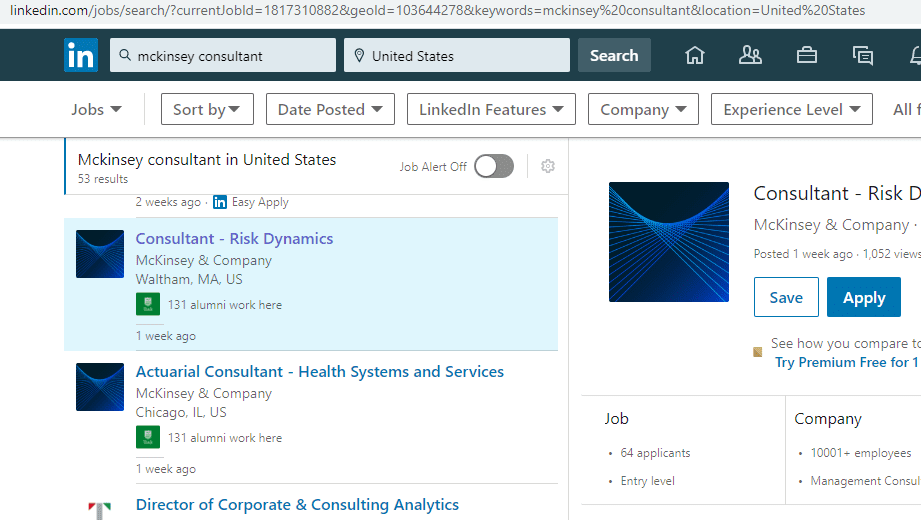Open the LinkedIn Features filter dropdown
This screenshot has height=520, width=921.
[x=490, y=110]
